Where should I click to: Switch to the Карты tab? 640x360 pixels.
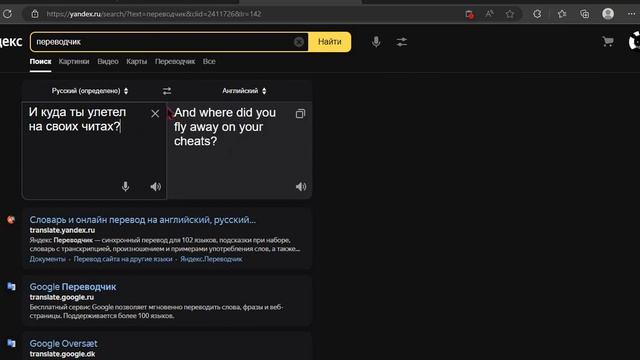click(136, 62)
